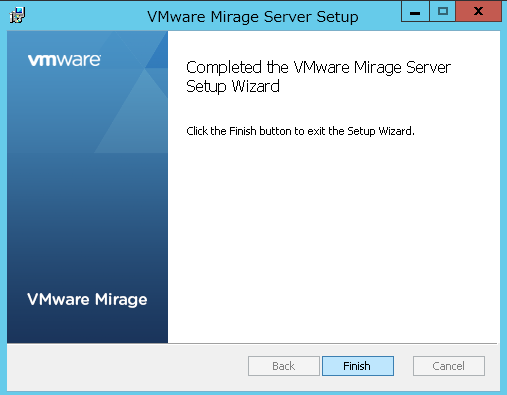
Task: Click the Completed the VMware Mirage Server heading
Action: (x=318, y=68)
